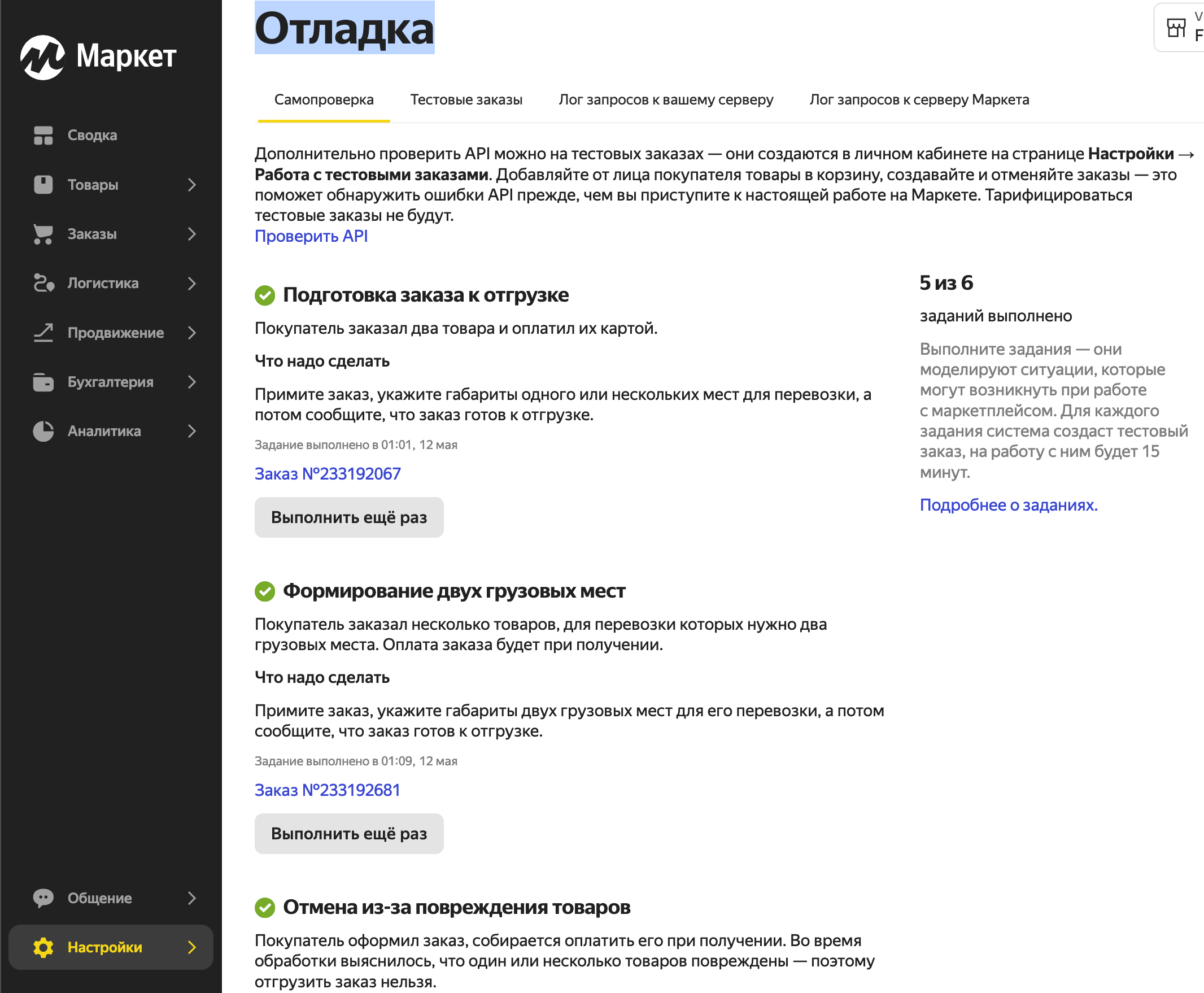Click the Бухгалтерия wallet icon
Viewport: 1204px width, 993px height.
tap(43, 381)
